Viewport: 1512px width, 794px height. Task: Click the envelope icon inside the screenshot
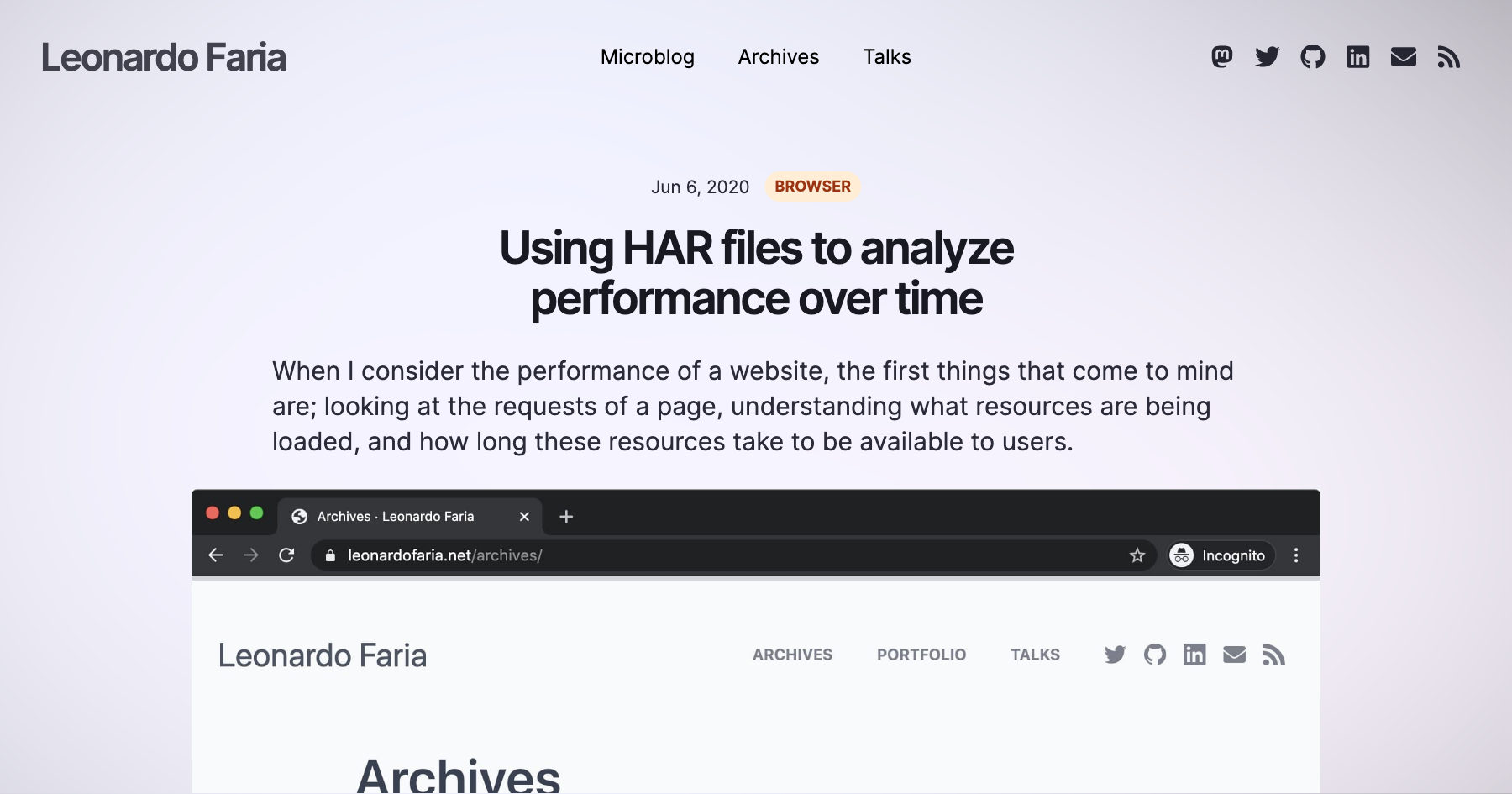click(x=1235, y=655)
